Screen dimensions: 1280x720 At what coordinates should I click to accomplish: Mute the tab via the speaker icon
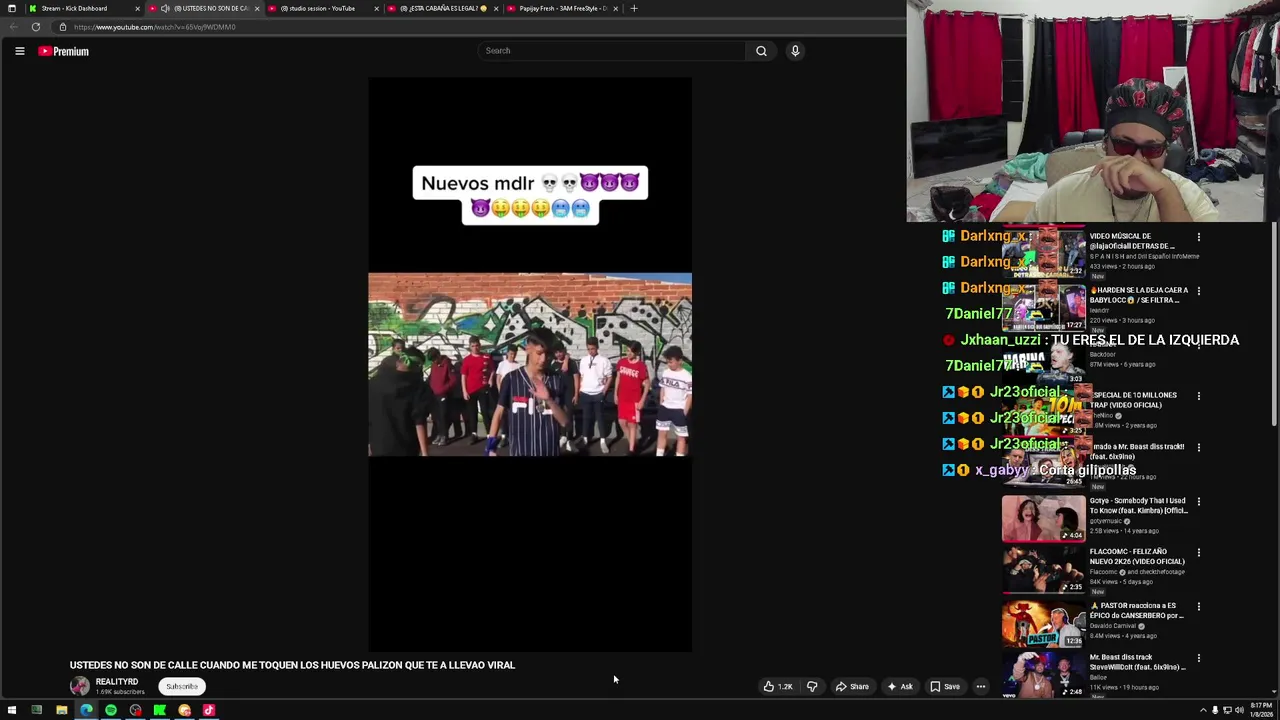[x=166, y=8]
